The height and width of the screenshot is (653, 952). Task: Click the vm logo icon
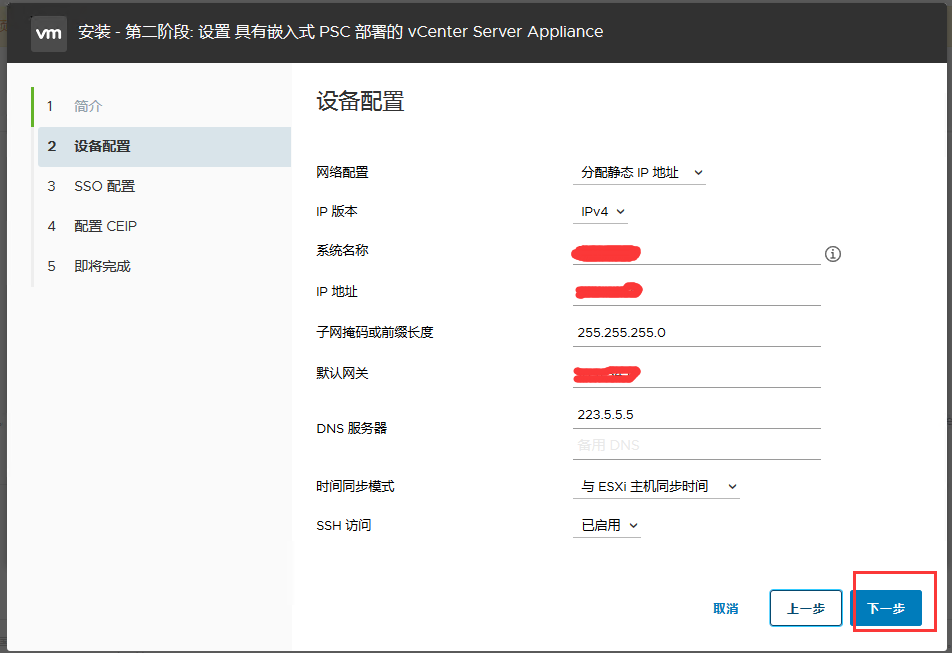click(49, 33)
